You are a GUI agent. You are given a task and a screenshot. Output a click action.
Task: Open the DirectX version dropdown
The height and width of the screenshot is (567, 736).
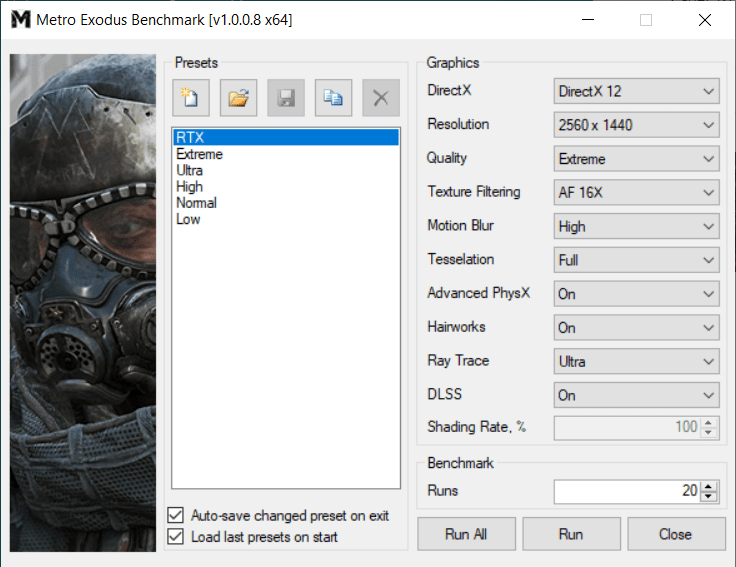coord(636,91)
